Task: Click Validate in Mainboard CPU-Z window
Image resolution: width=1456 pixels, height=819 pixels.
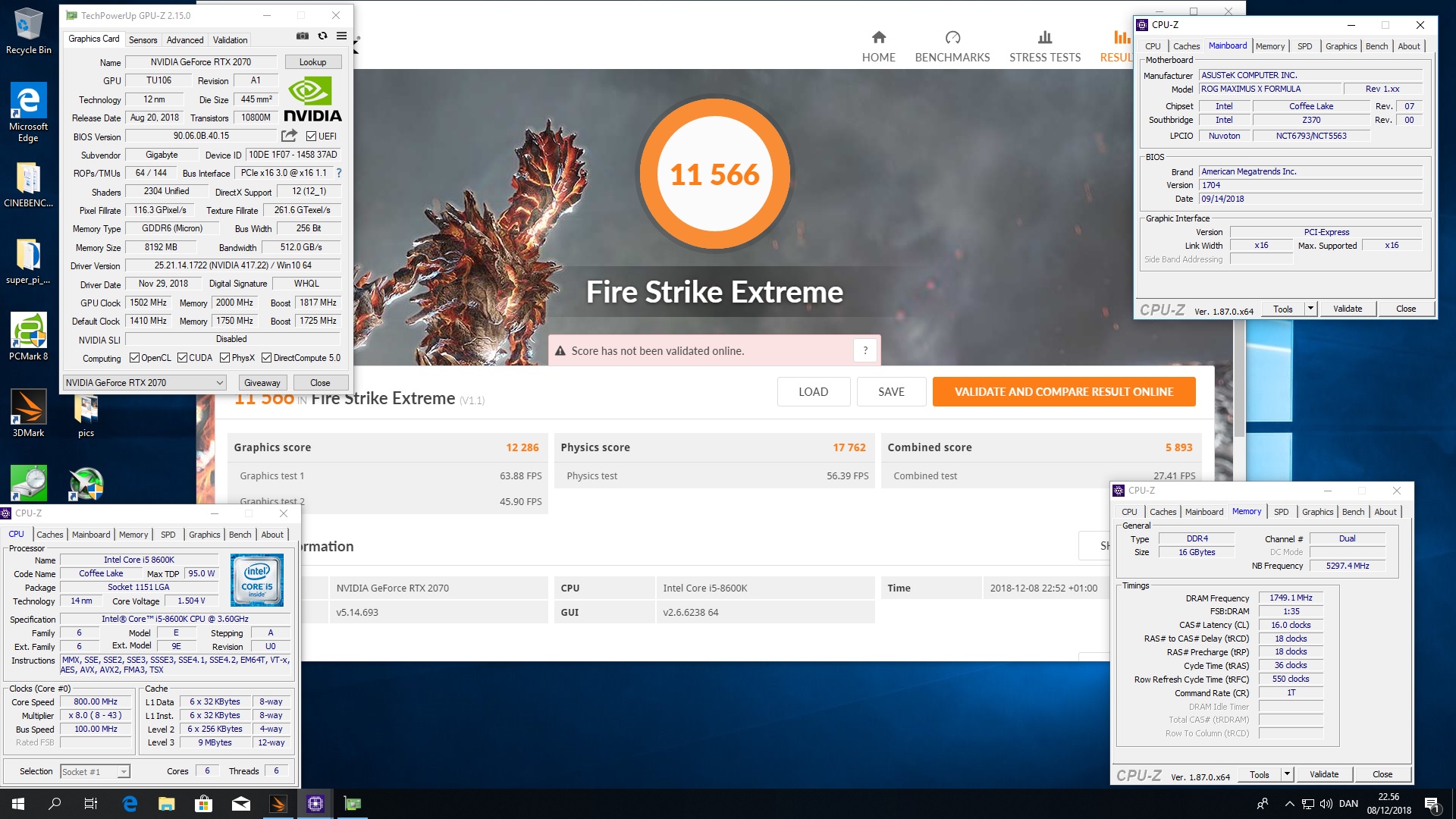Action: point(1348,309)
